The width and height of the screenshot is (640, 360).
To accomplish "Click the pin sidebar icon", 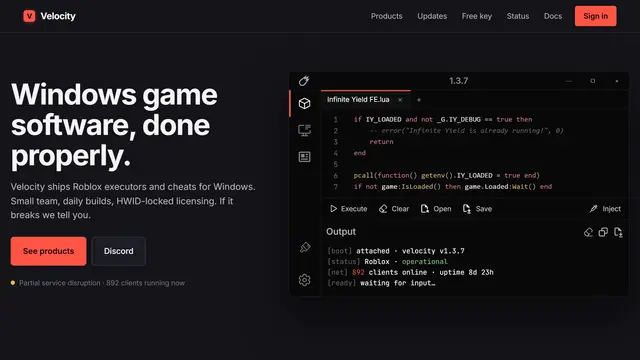I will pos(305,247).
